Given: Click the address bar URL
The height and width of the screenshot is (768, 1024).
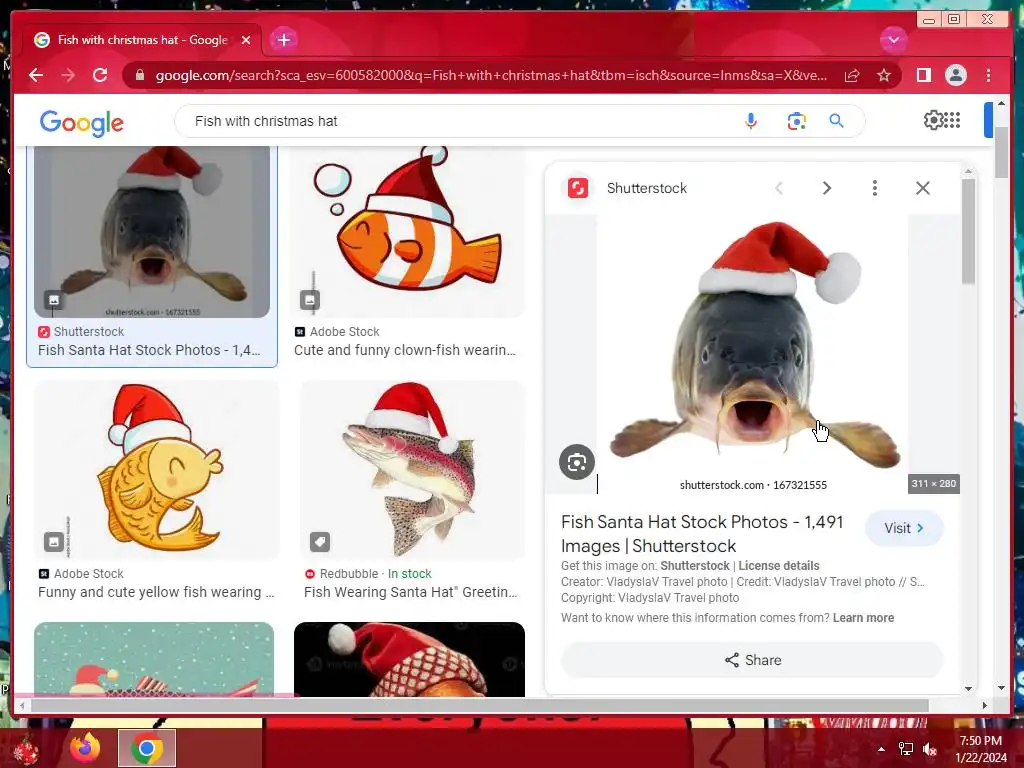Looking at the screenshot, I should [491, 76].
